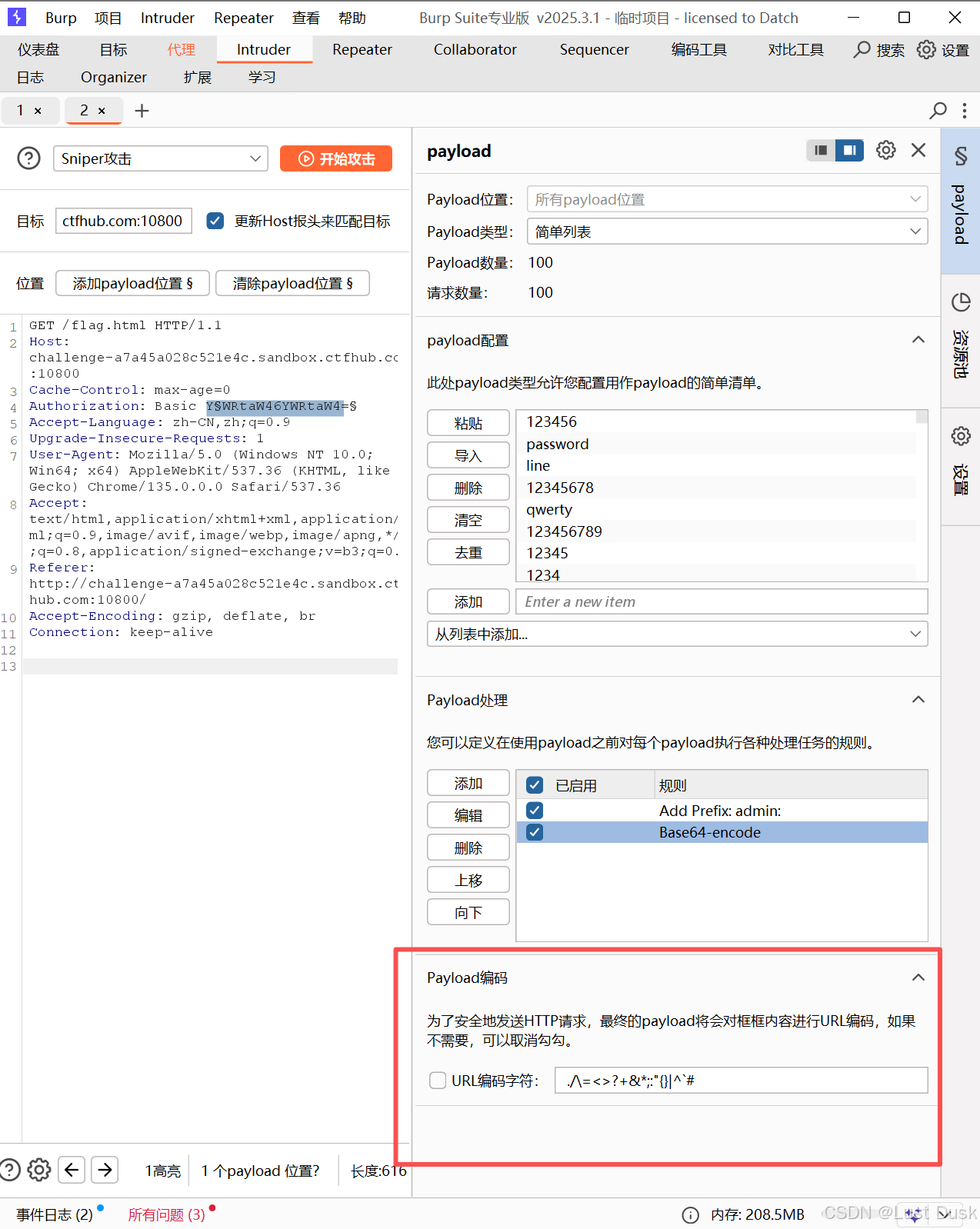The image size is (980, 1229).
Task: Click the import payload list button
Action: click(468, 455)
